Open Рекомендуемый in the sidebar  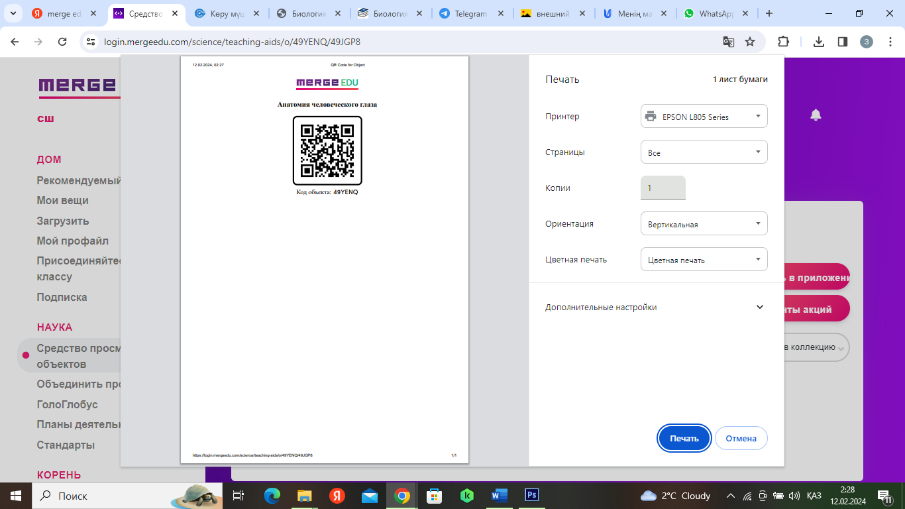(78, 181)
